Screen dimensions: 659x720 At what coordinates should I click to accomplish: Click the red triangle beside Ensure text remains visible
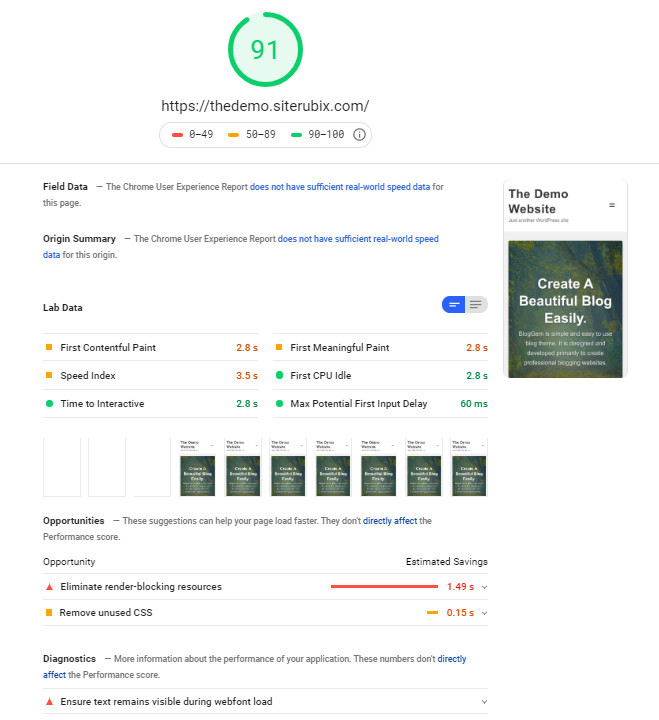click(49, 702)
